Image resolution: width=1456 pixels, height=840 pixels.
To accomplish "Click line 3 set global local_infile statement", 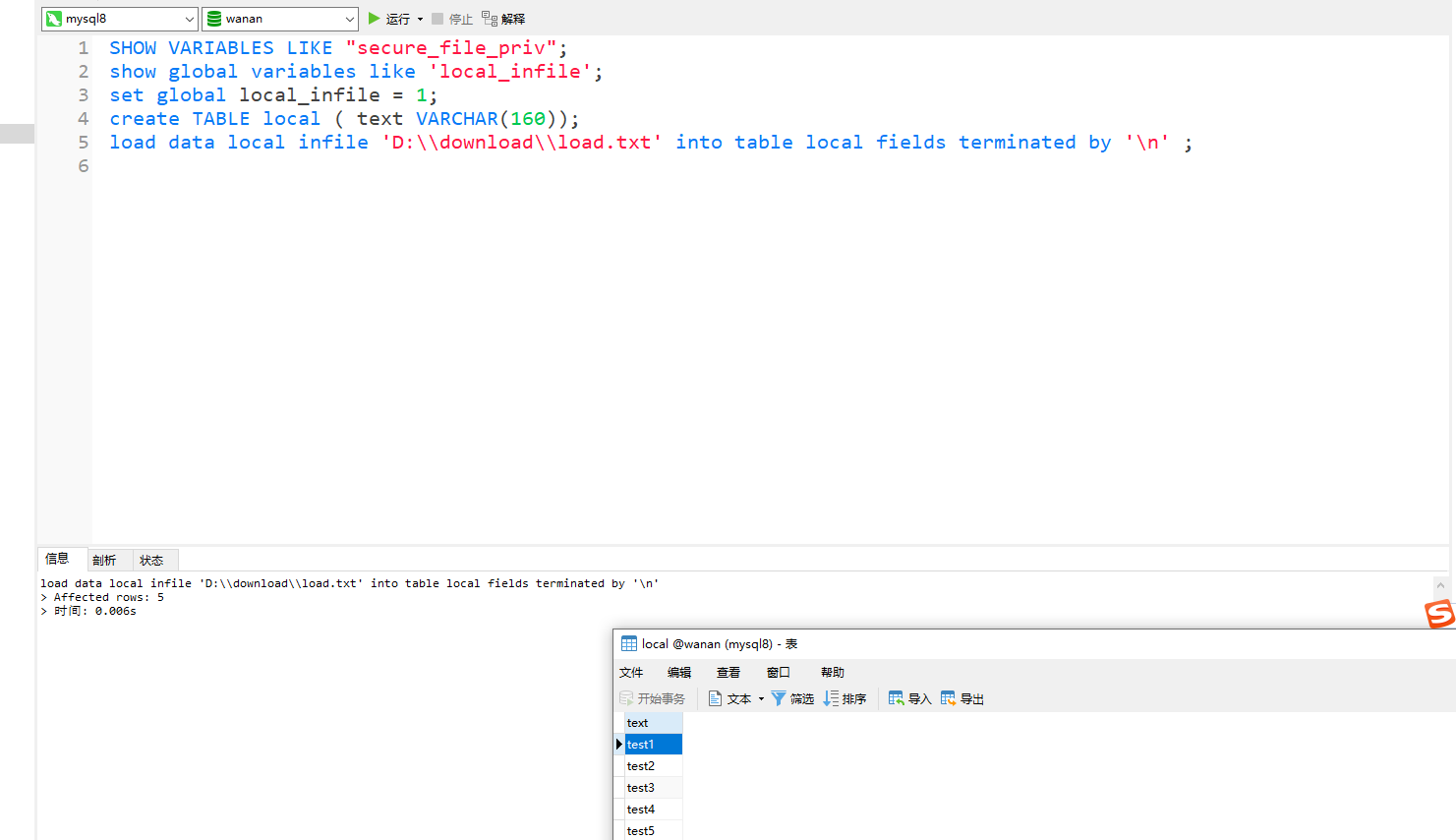I will (x=273, y=95).
